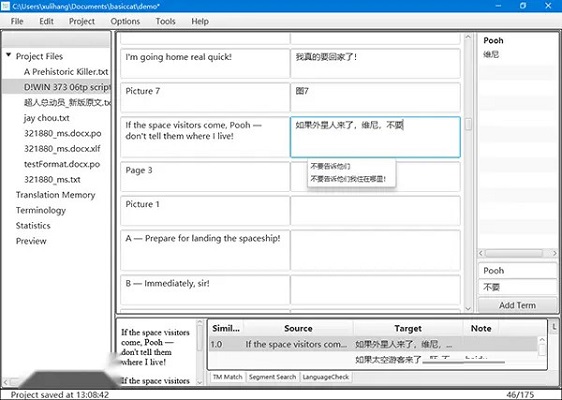Click the active translation text box for Pooh segment

375,137
